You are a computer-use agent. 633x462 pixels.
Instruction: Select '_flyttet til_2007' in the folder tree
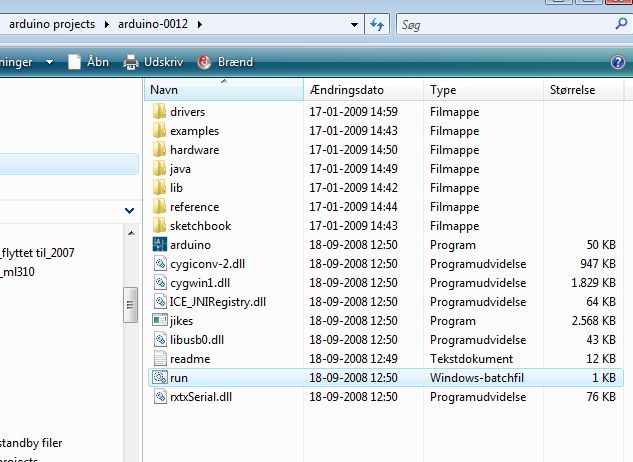pyautogui.click(x=38, y=253)
